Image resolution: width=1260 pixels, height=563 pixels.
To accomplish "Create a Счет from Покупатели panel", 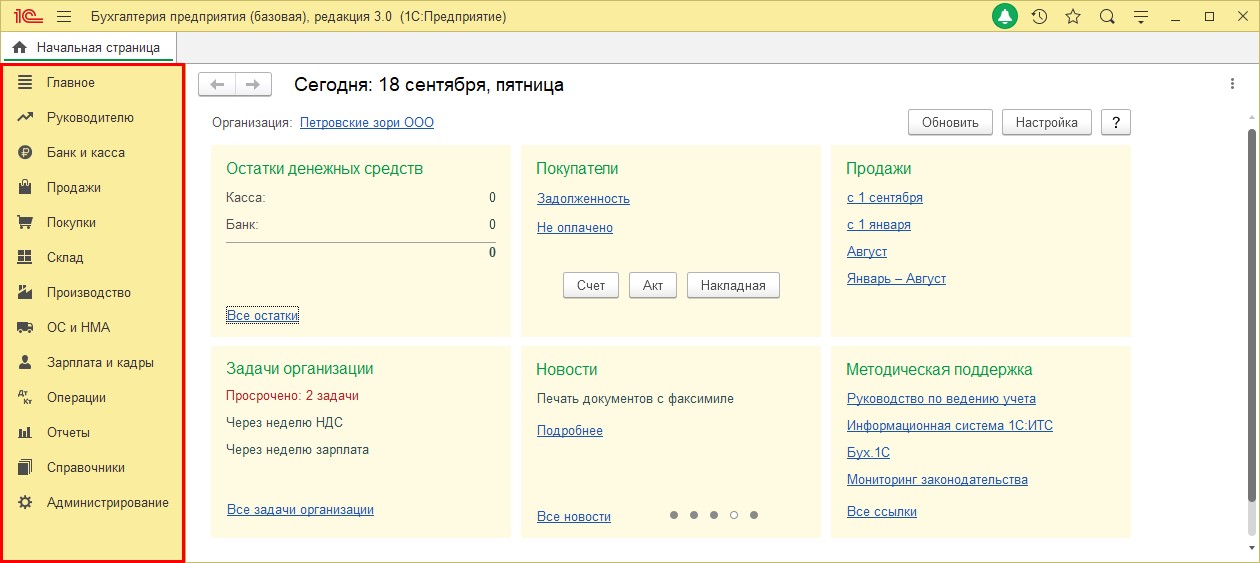I will coord(591,285).
